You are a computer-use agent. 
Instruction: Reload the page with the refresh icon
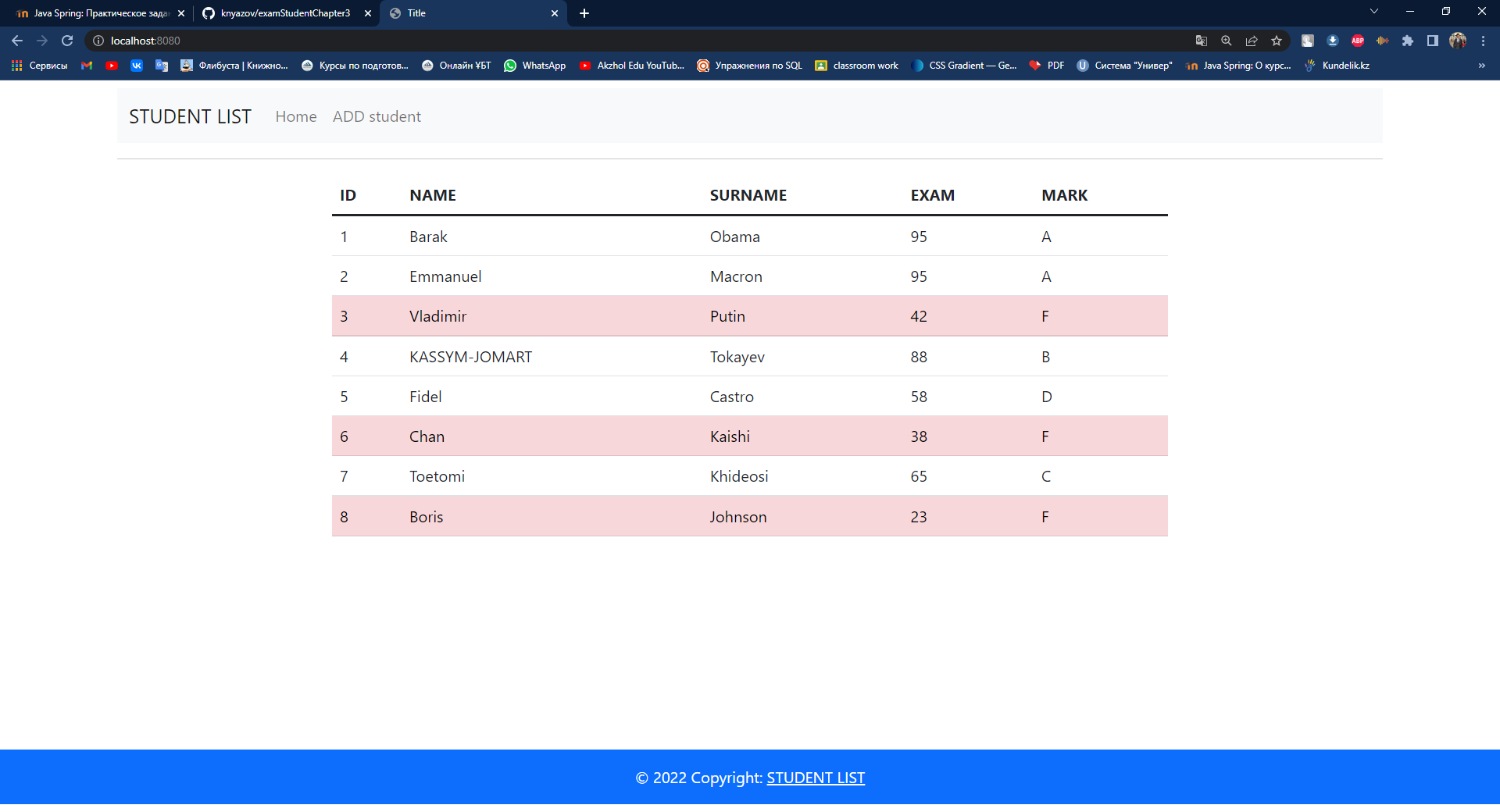point(67,41)
